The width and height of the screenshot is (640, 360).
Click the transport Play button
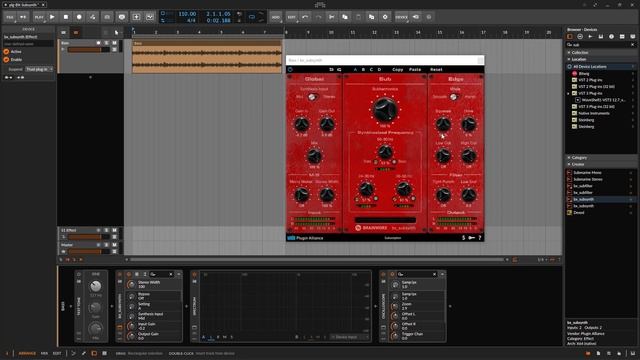pyautogui.click(x=52, y=17)
